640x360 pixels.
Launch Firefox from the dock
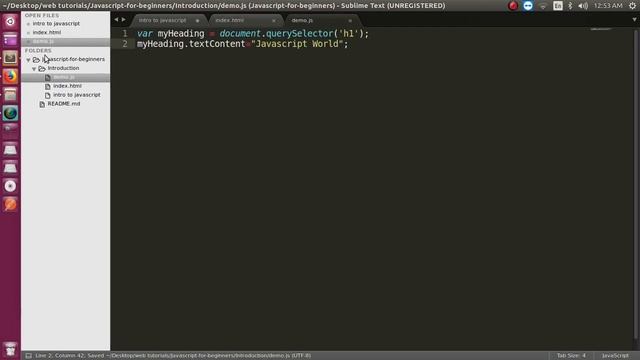(10, 76)
